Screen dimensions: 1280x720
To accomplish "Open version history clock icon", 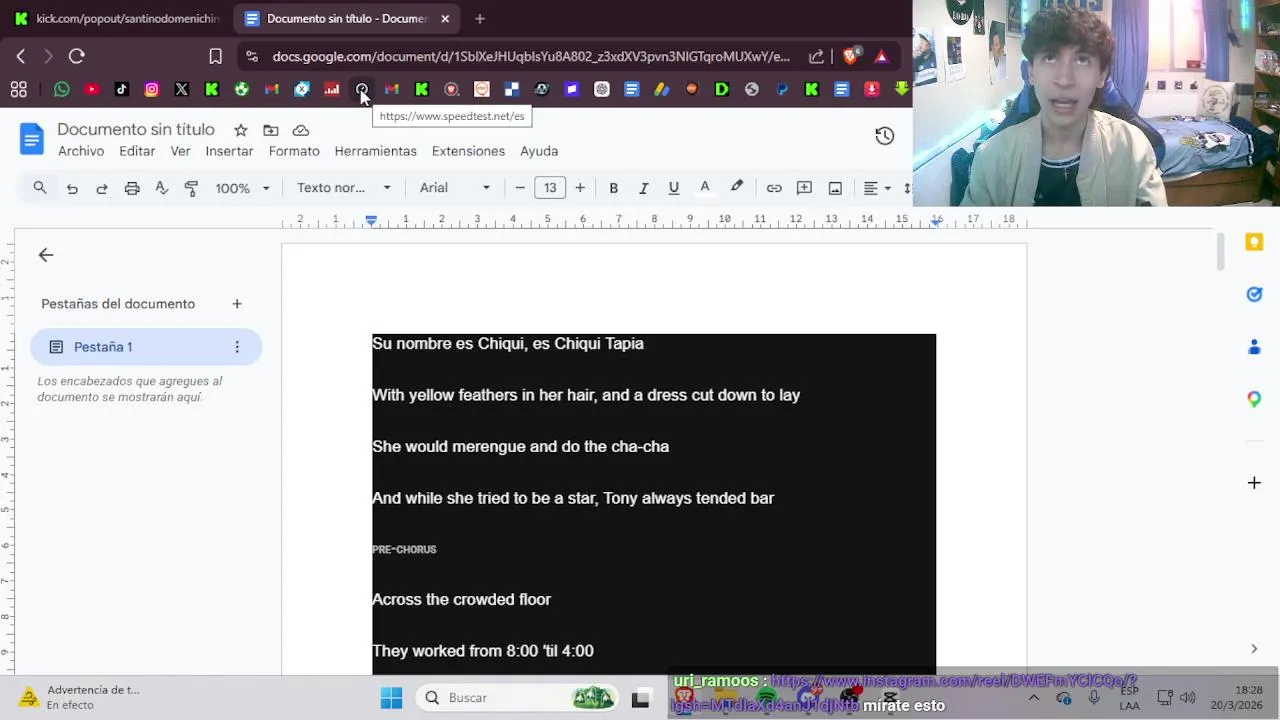I will pyautogui.click(x=884, y=136).
